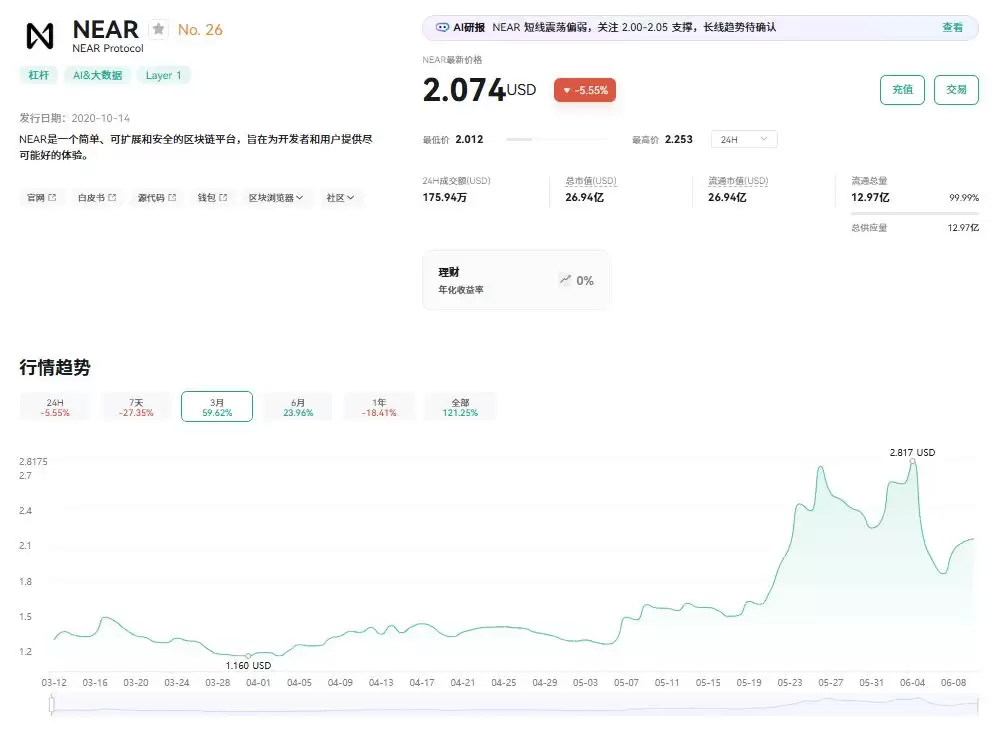Click the 发行日期 2020-10-14 text

coord(75,118)
